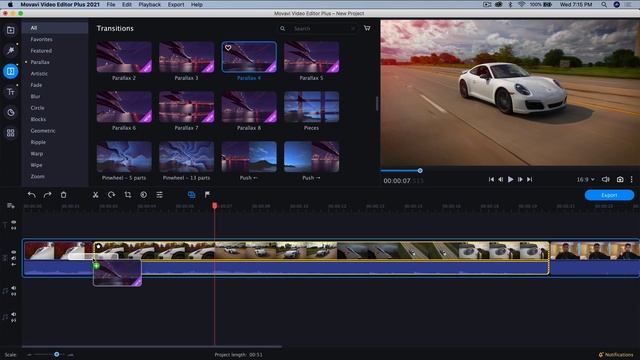Skip to the previous clip
The width and height of the screenshot is (640, 360).
(491, 179)
